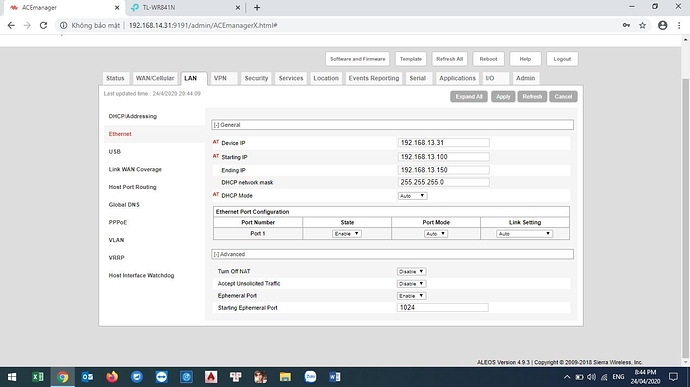
Task: Open the Security tab
Action: point(256,78)
